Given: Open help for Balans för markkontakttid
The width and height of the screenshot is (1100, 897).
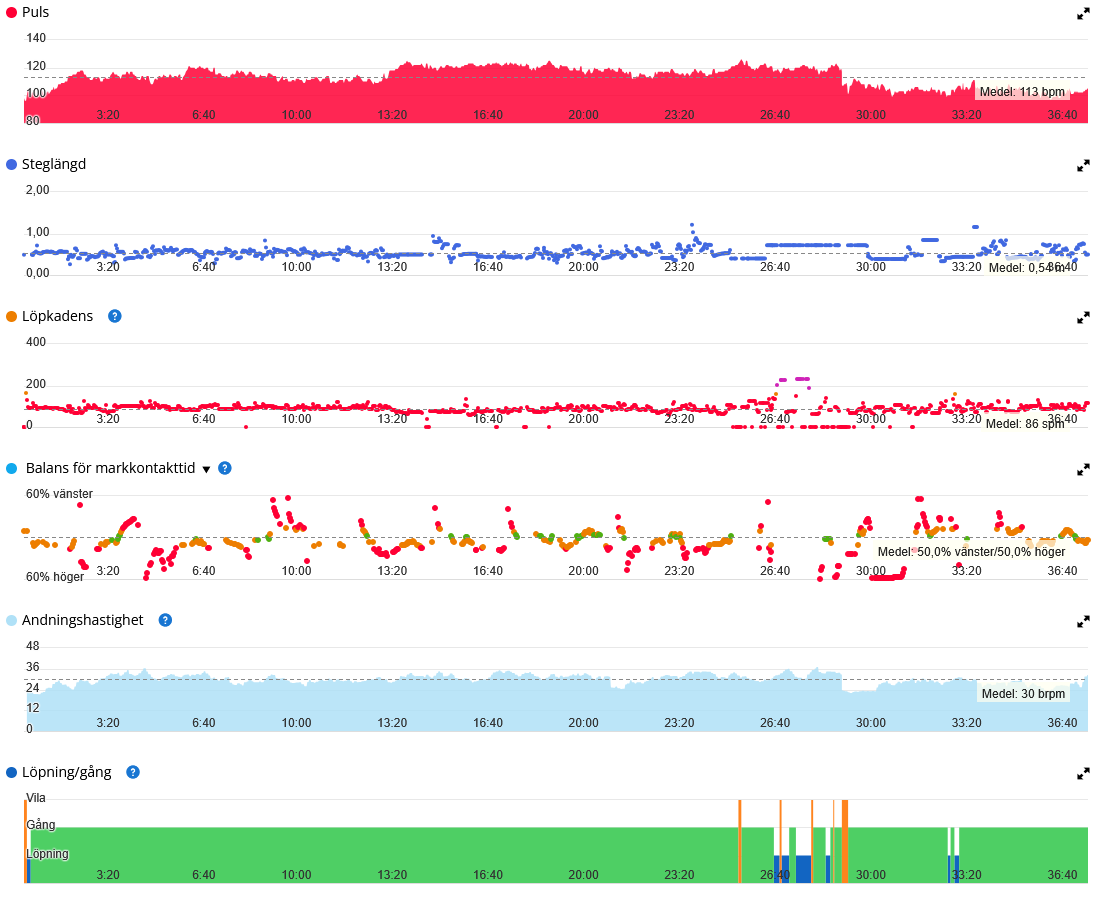Looking at the screenshot, I should [224, 468].
